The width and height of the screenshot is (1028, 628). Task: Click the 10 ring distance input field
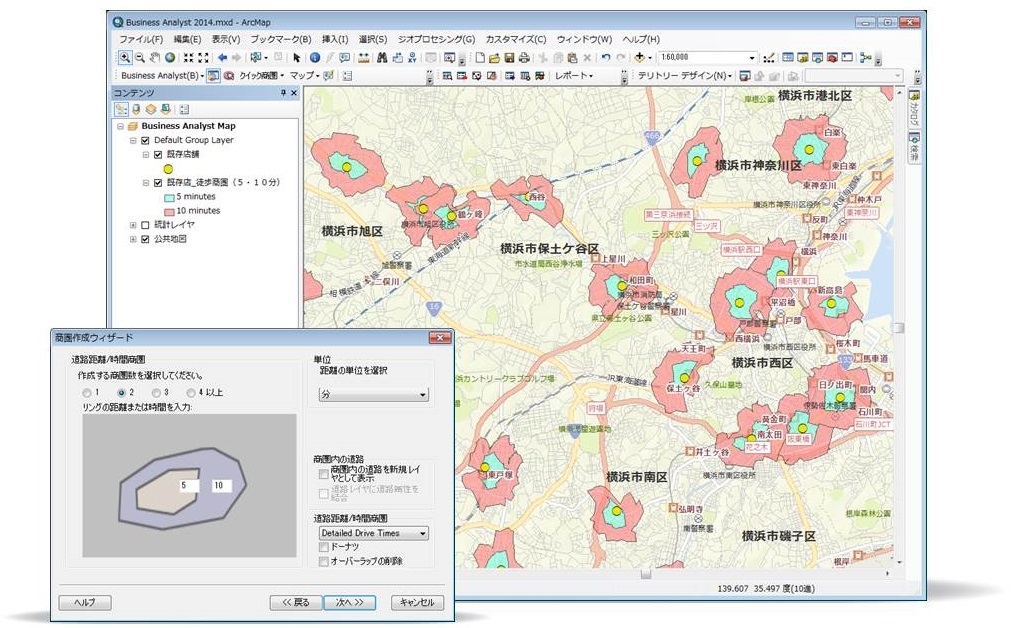[221, 486]
